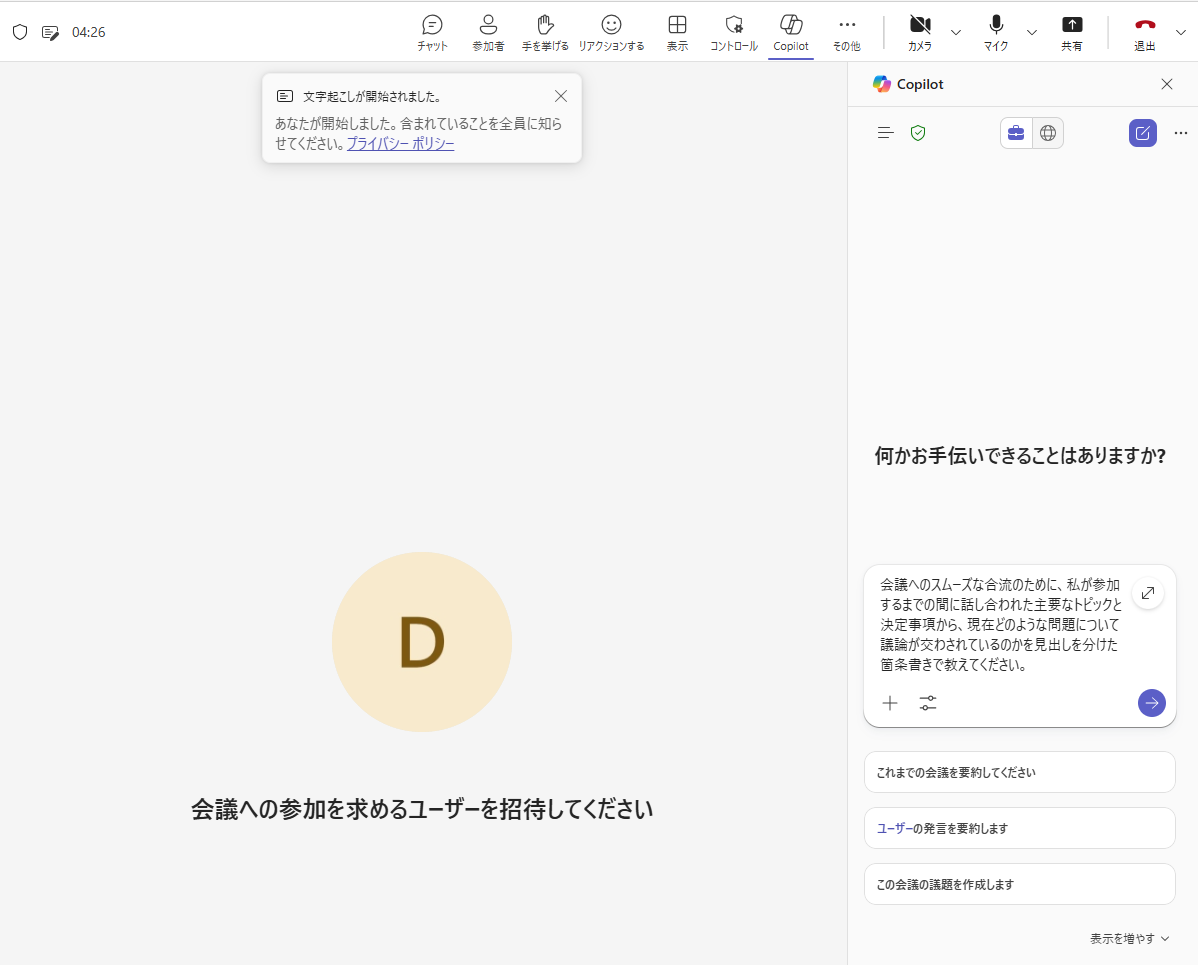Expand 表示を増やす for more prompts
The height and width of the screenshot is (965, 1198).
click(1129, 938)
